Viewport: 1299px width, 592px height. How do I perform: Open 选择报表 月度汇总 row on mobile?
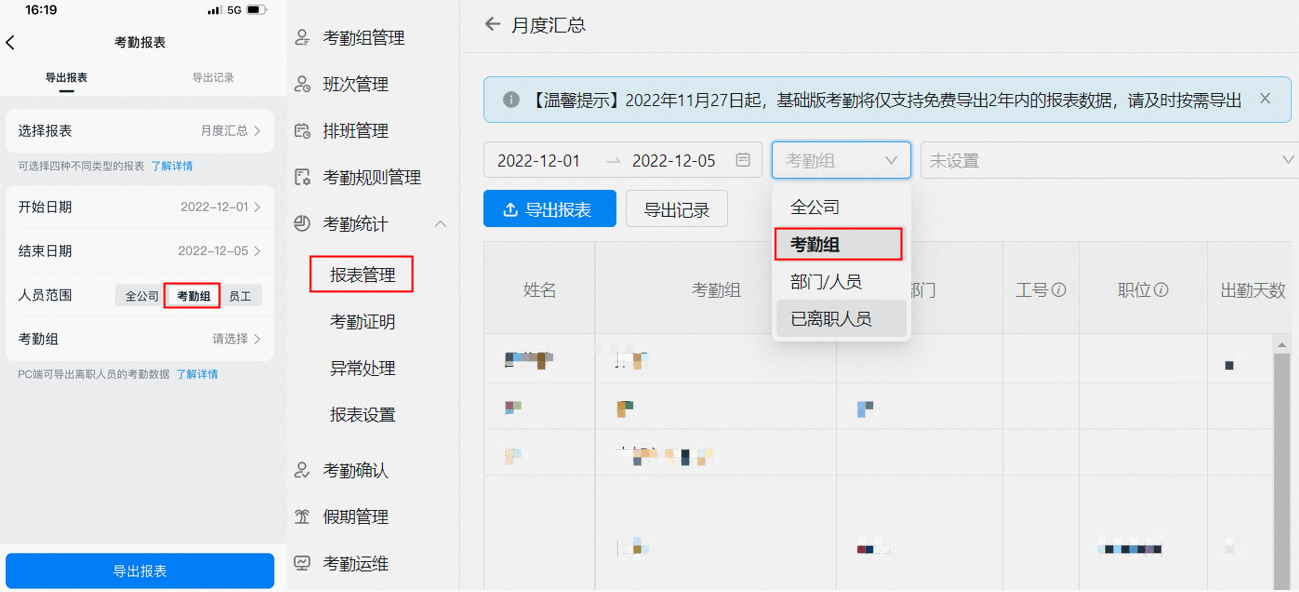(140, 131)
